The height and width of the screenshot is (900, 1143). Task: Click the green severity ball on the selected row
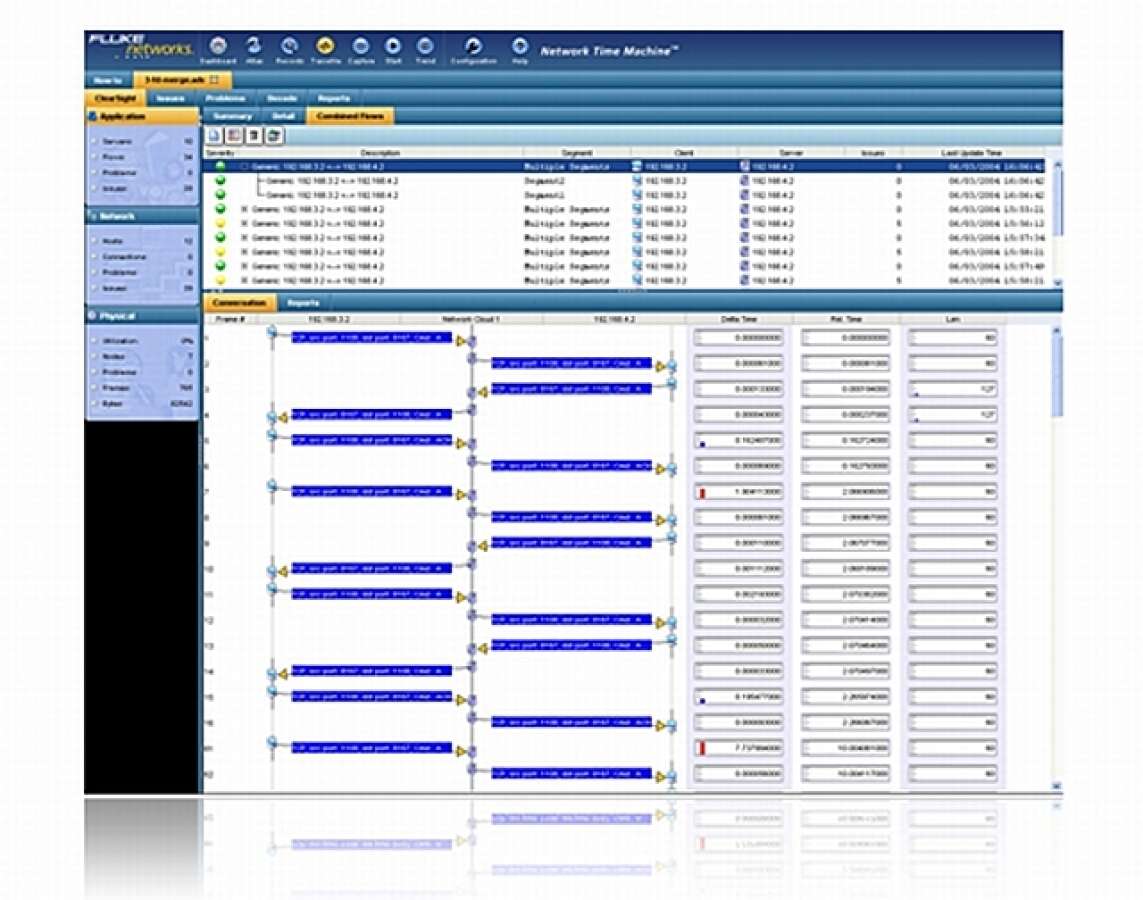coord(221,166)
